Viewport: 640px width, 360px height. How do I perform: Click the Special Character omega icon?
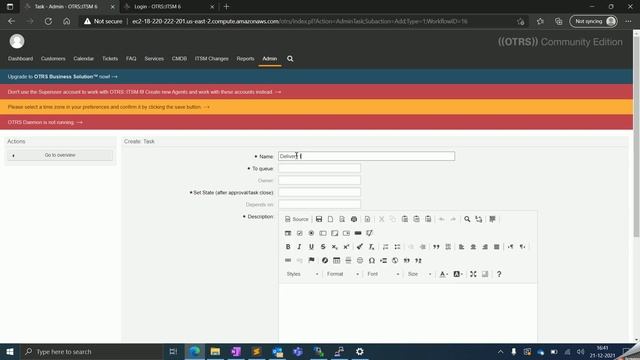click(x=371, y=260)
